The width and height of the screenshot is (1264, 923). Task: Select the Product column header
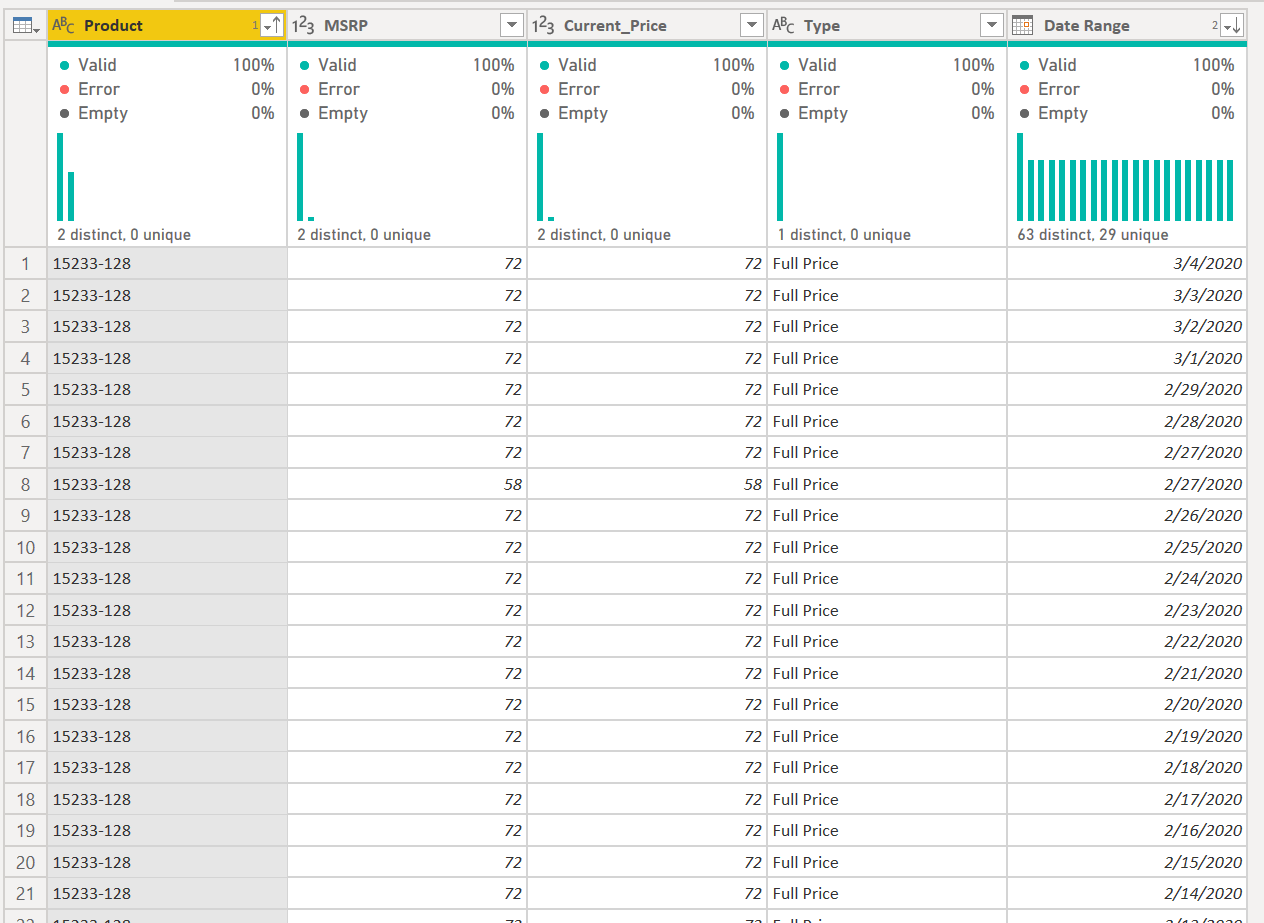[x=167, y=26]
